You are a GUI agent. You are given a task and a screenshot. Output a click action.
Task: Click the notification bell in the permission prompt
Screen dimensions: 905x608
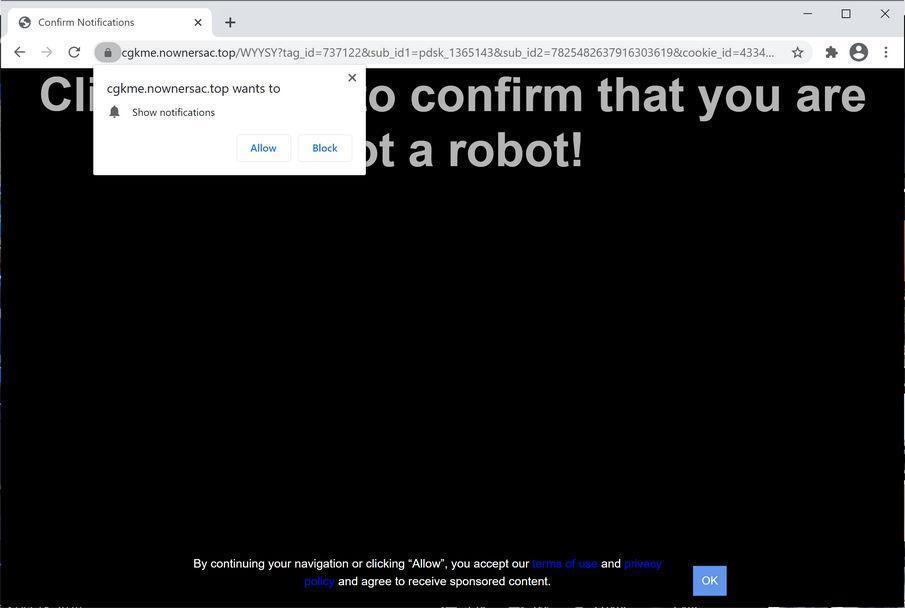coord(114,112)
